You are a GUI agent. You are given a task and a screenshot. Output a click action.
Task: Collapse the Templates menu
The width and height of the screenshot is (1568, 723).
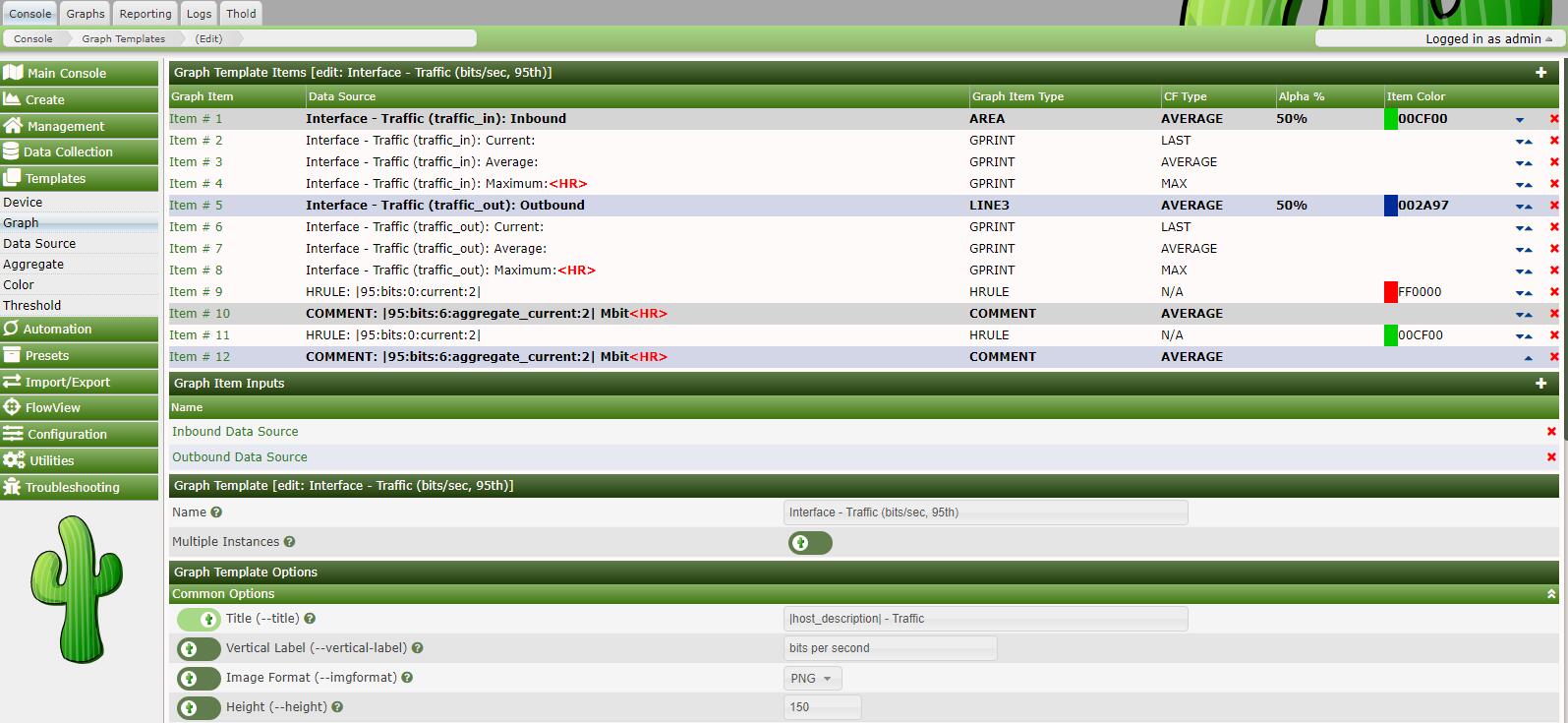pos(79,178)
